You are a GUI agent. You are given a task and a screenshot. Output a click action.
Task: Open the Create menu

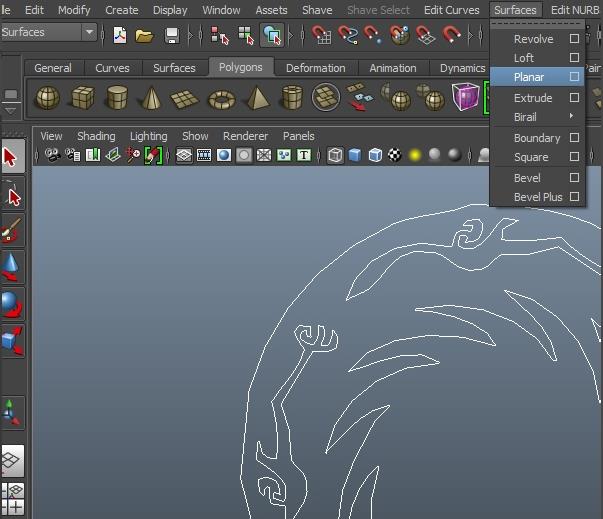(122, 10)
